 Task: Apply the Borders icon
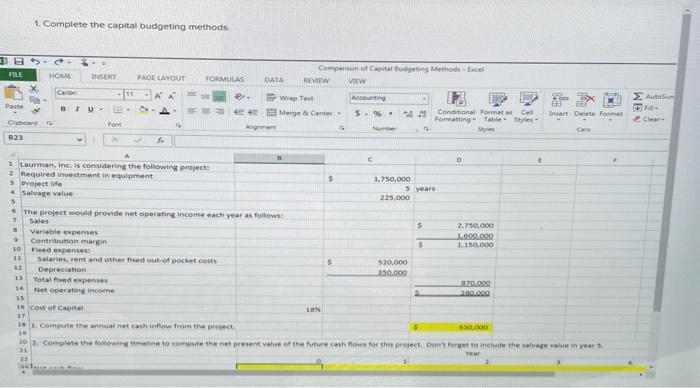118,109
